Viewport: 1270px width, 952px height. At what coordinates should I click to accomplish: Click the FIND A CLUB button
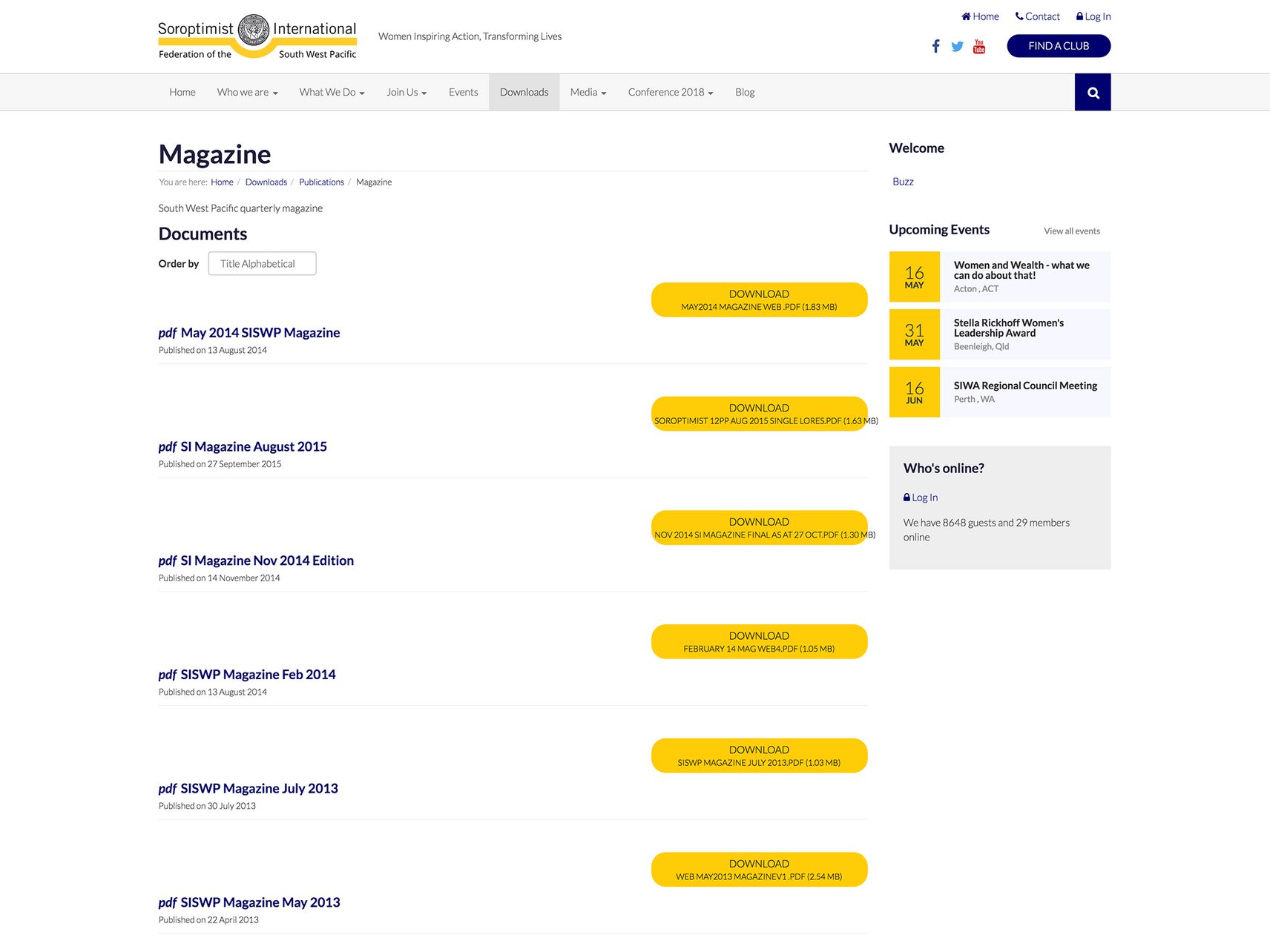[1059, 46]
